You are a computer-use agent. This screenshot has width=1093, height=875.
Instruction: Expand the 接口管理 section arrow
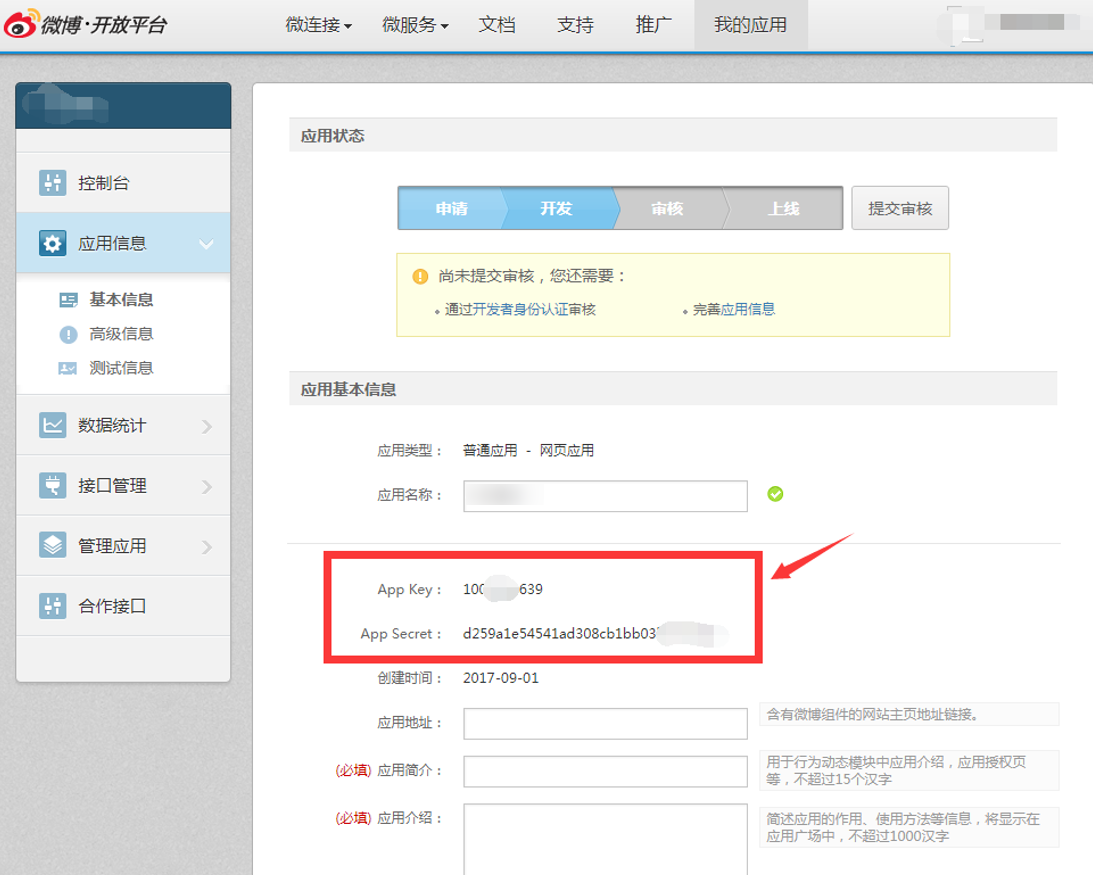click(x=207, y=487)
